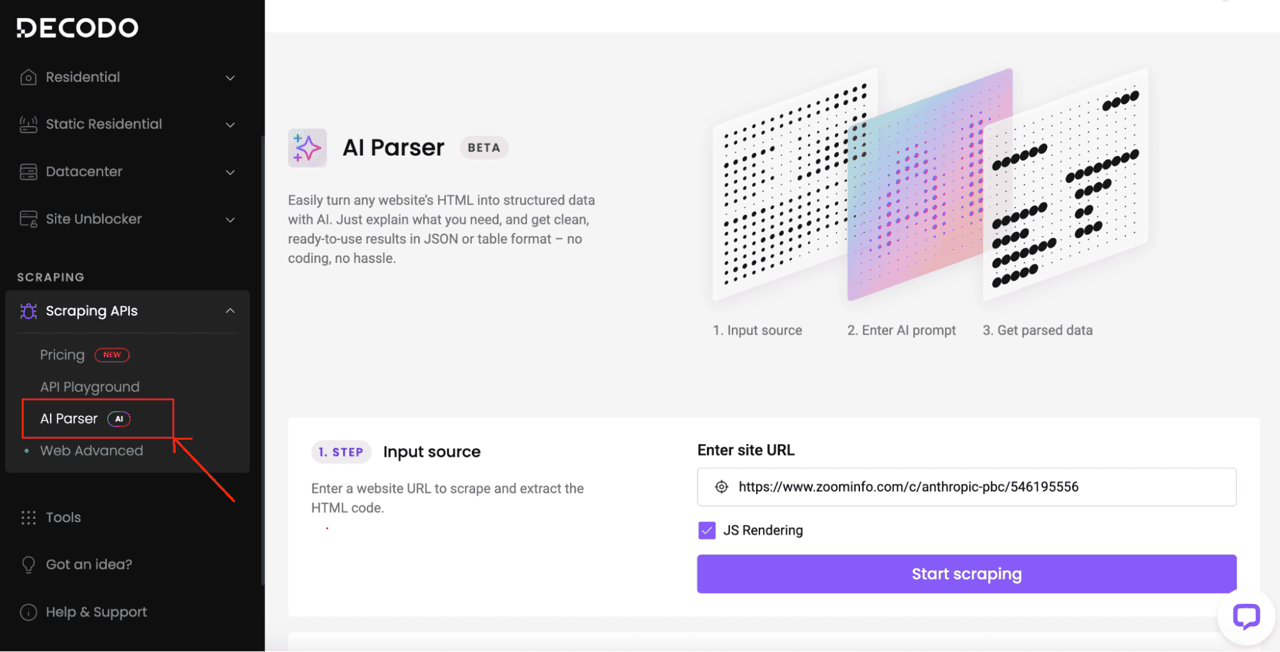Expand the Residential menu chevron

(x=230, y=78)
